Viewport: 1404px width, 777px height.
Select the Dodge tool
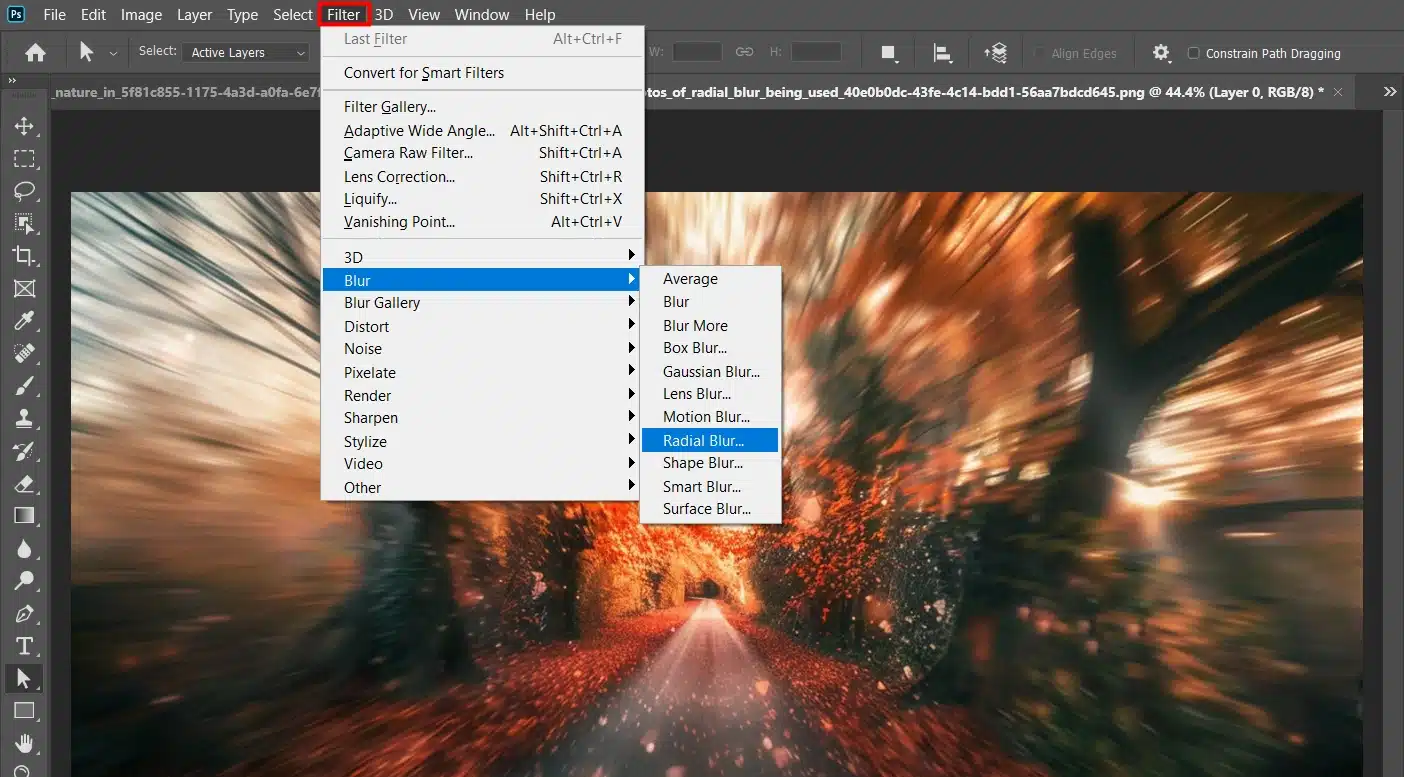(x=24, y=581)
